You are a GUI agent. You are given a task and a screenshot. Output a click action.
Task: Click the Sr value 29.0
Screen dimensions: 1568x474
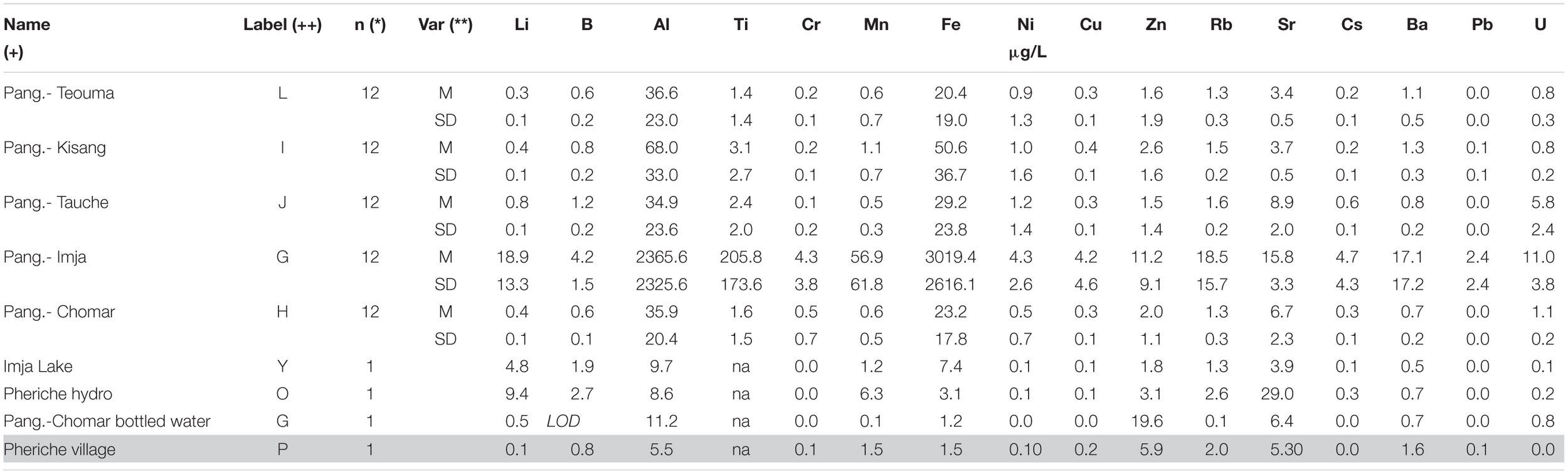(1281, 394)
